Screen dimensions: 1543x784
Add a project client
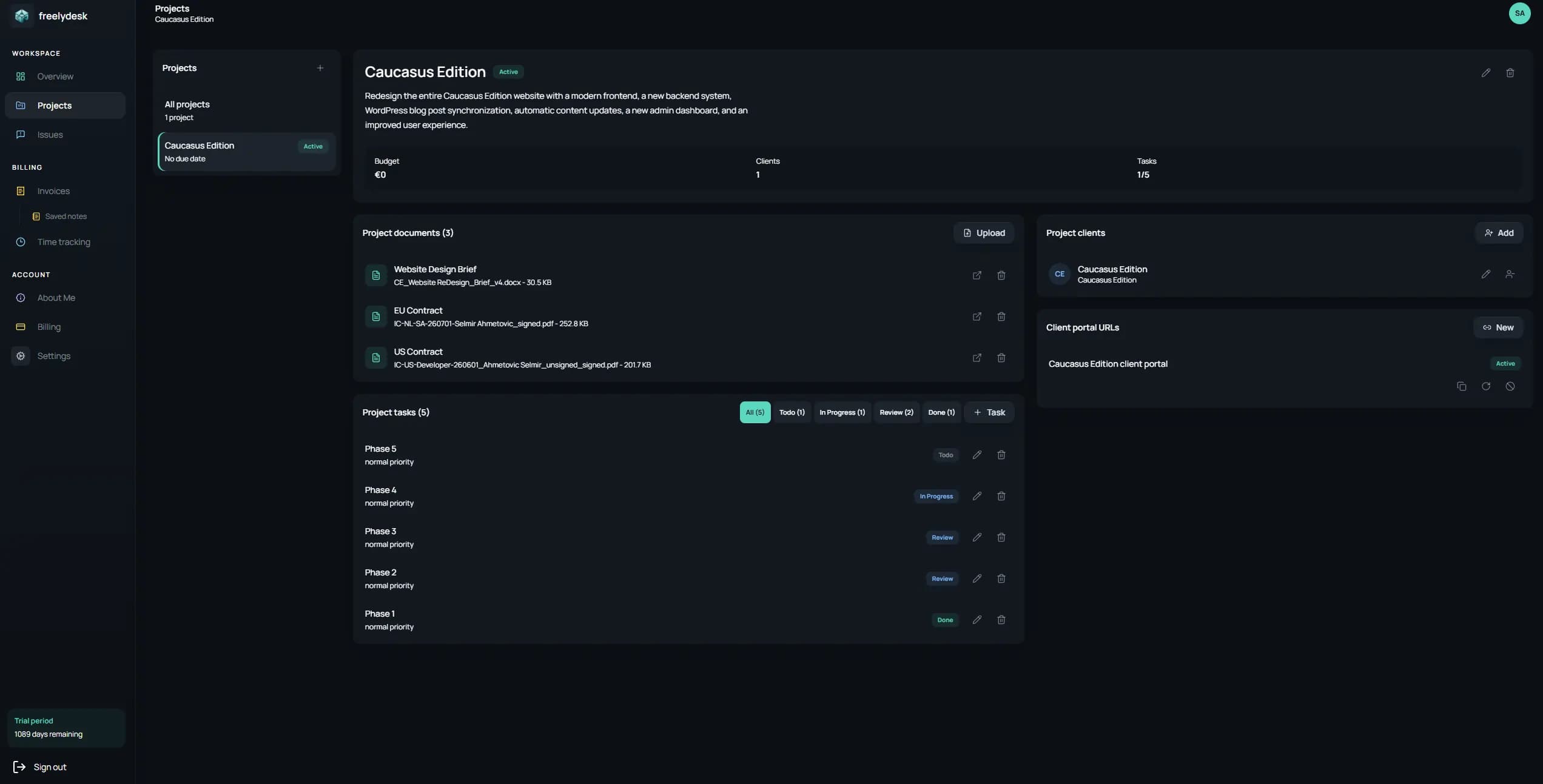[1499, 233]
